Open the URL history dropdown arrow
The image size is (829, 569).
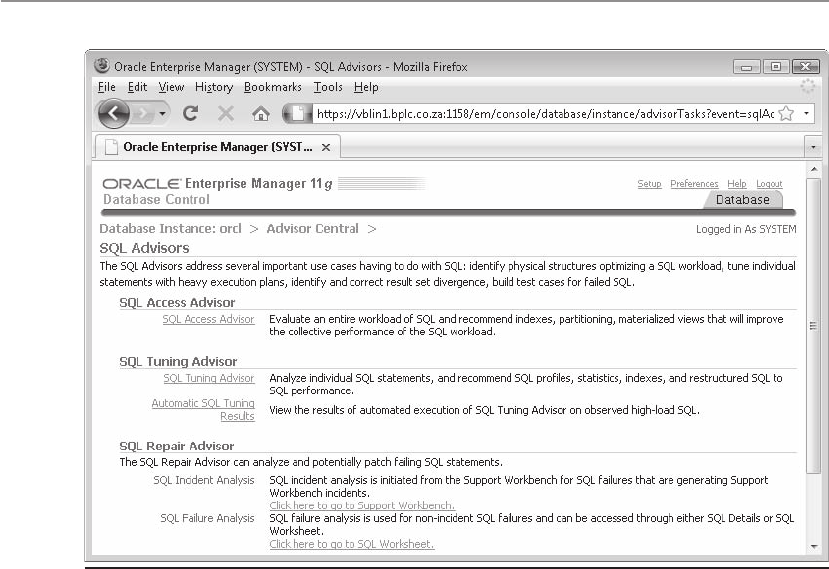pyautogui.click(x=806, y=113)
